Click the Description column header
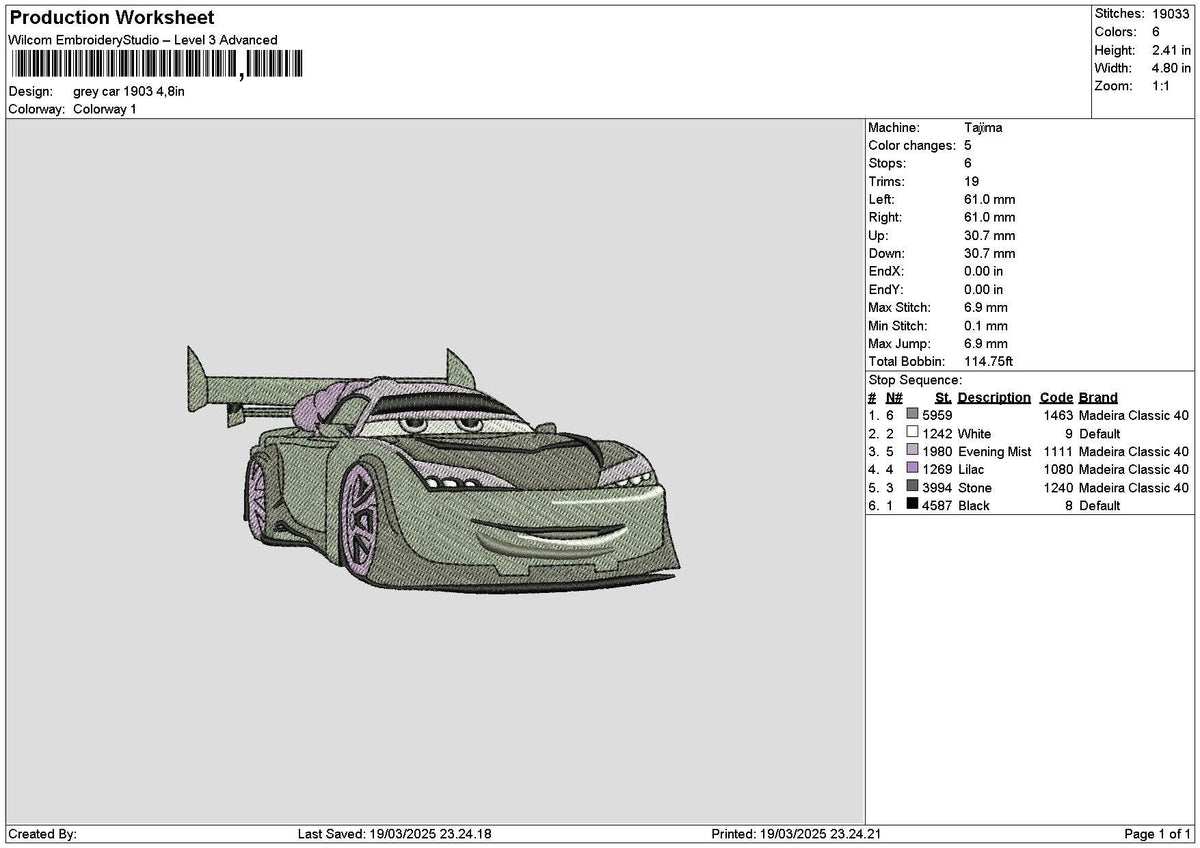 coord(994,398)
